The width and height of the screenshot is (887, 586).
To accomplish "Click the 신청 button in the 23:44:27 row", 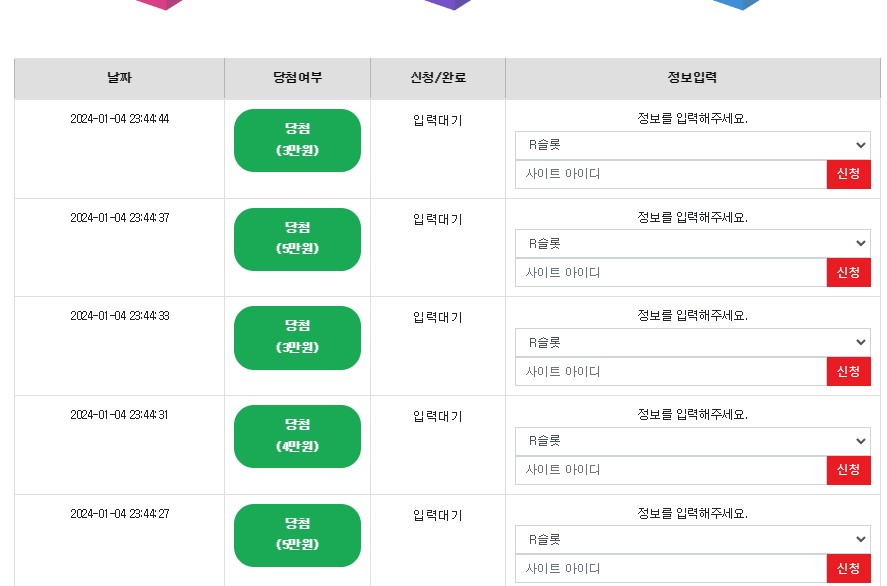I will [849, 568].
